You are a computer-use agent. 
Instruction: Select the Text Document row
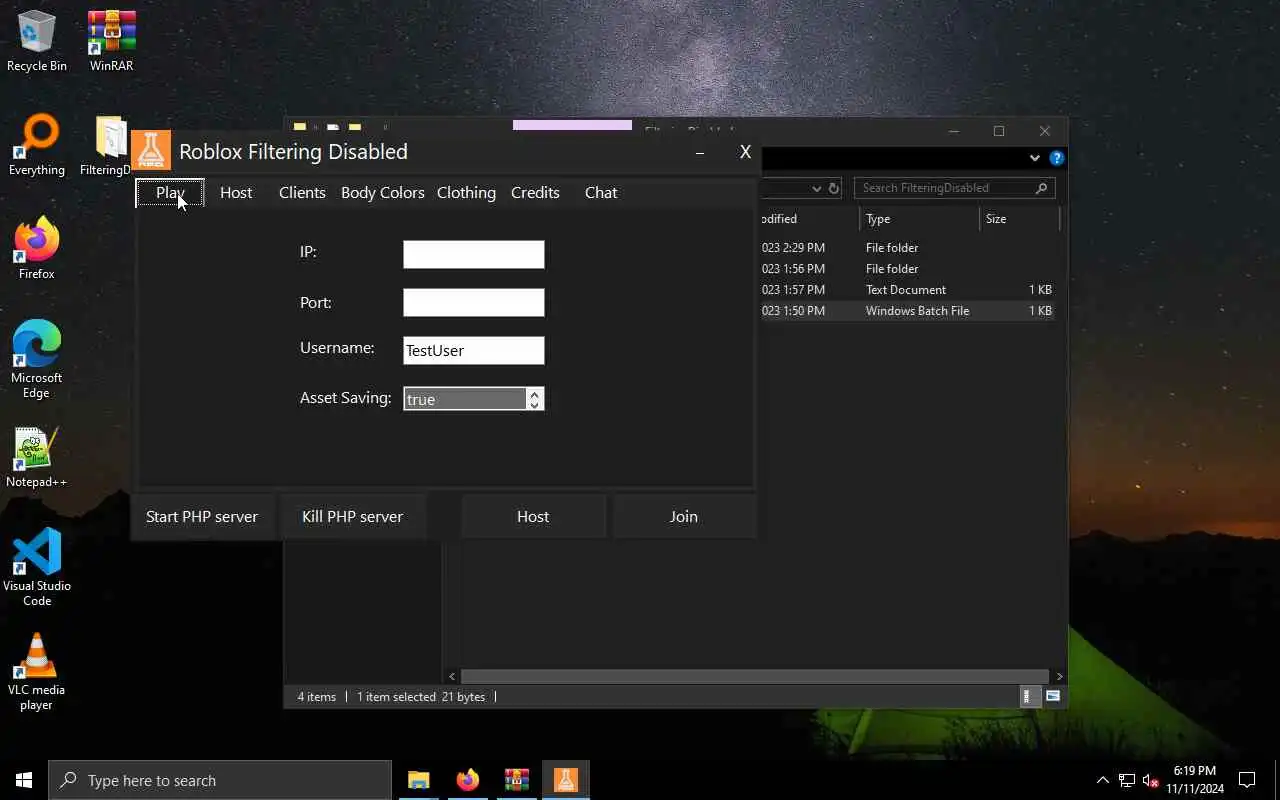coord(908,290)
